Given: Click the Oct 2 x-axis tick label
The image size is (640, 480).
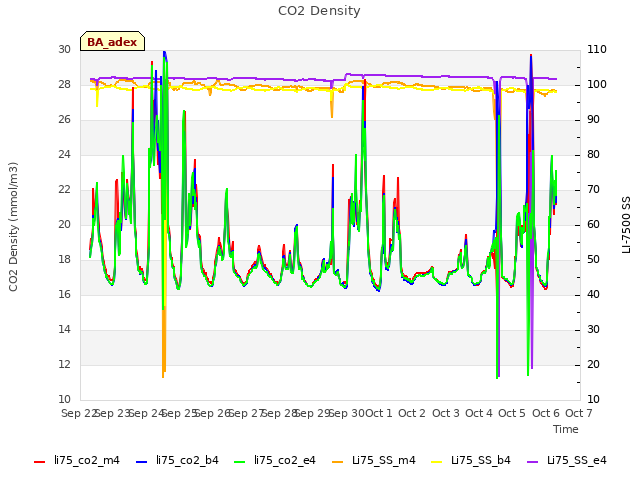Looking at the screenshot, I should [x=412, y=413].
